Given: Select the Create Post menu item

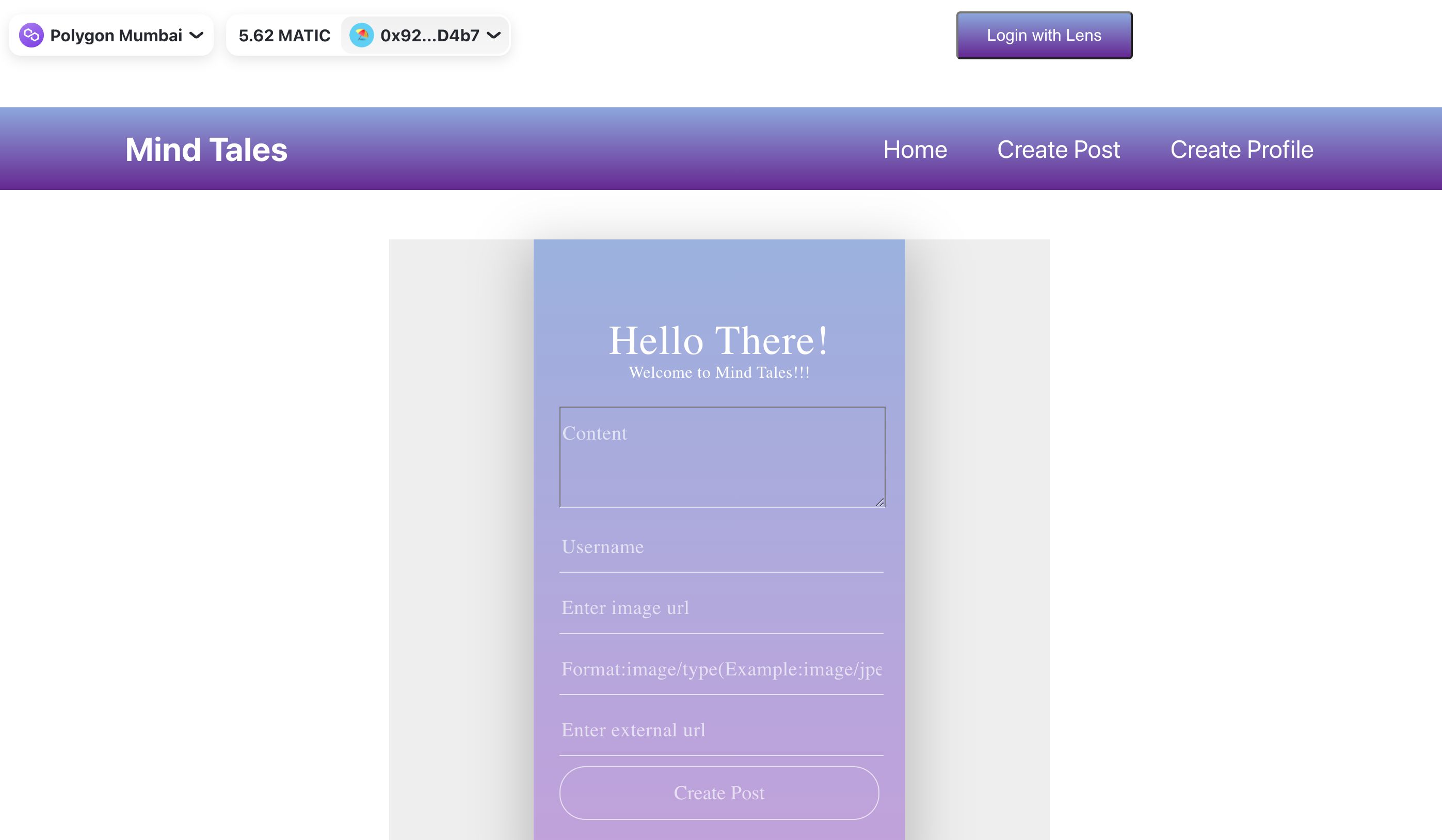Looking at the screenshot, I should pos(1059,149).
